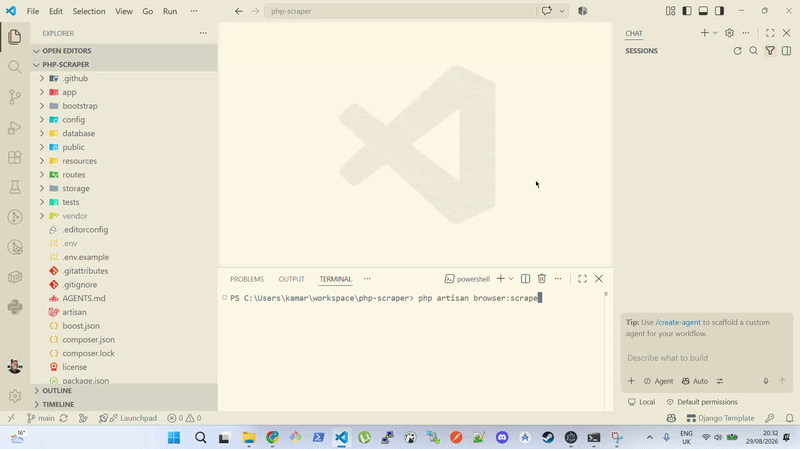This screenshot has height=449, width=800.
Task: Open the Windows Start menu
Action: tap(174, 437)
